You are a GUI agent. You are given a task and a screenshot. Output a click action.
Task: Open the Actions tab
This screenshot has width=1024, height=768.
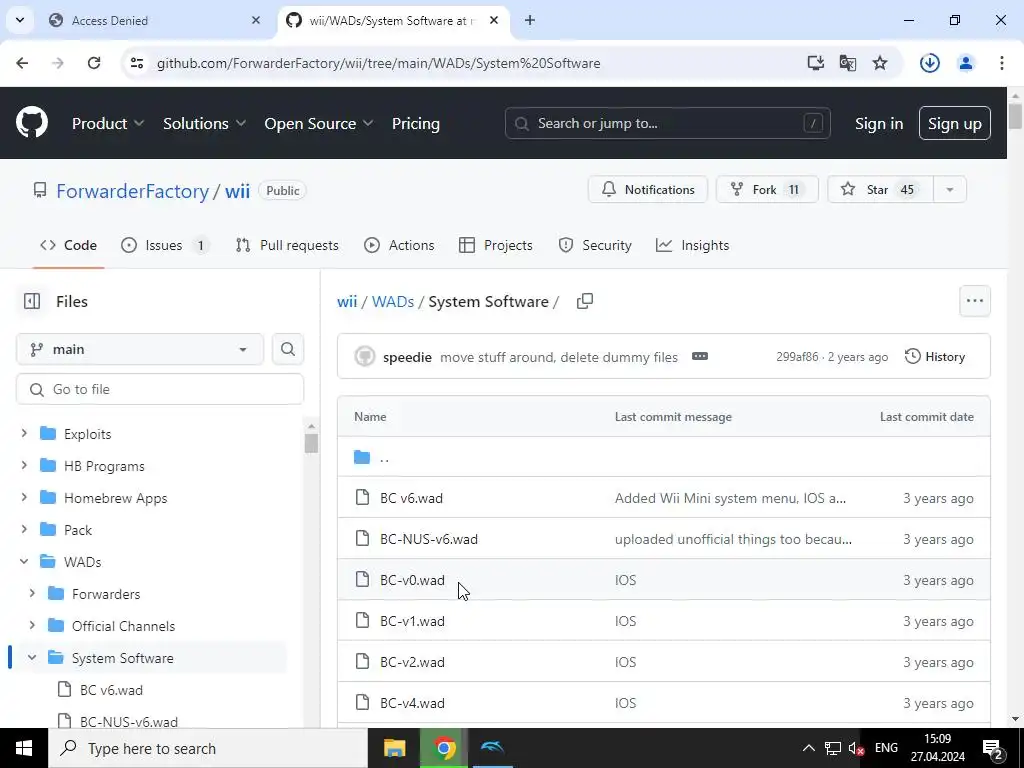399,245
